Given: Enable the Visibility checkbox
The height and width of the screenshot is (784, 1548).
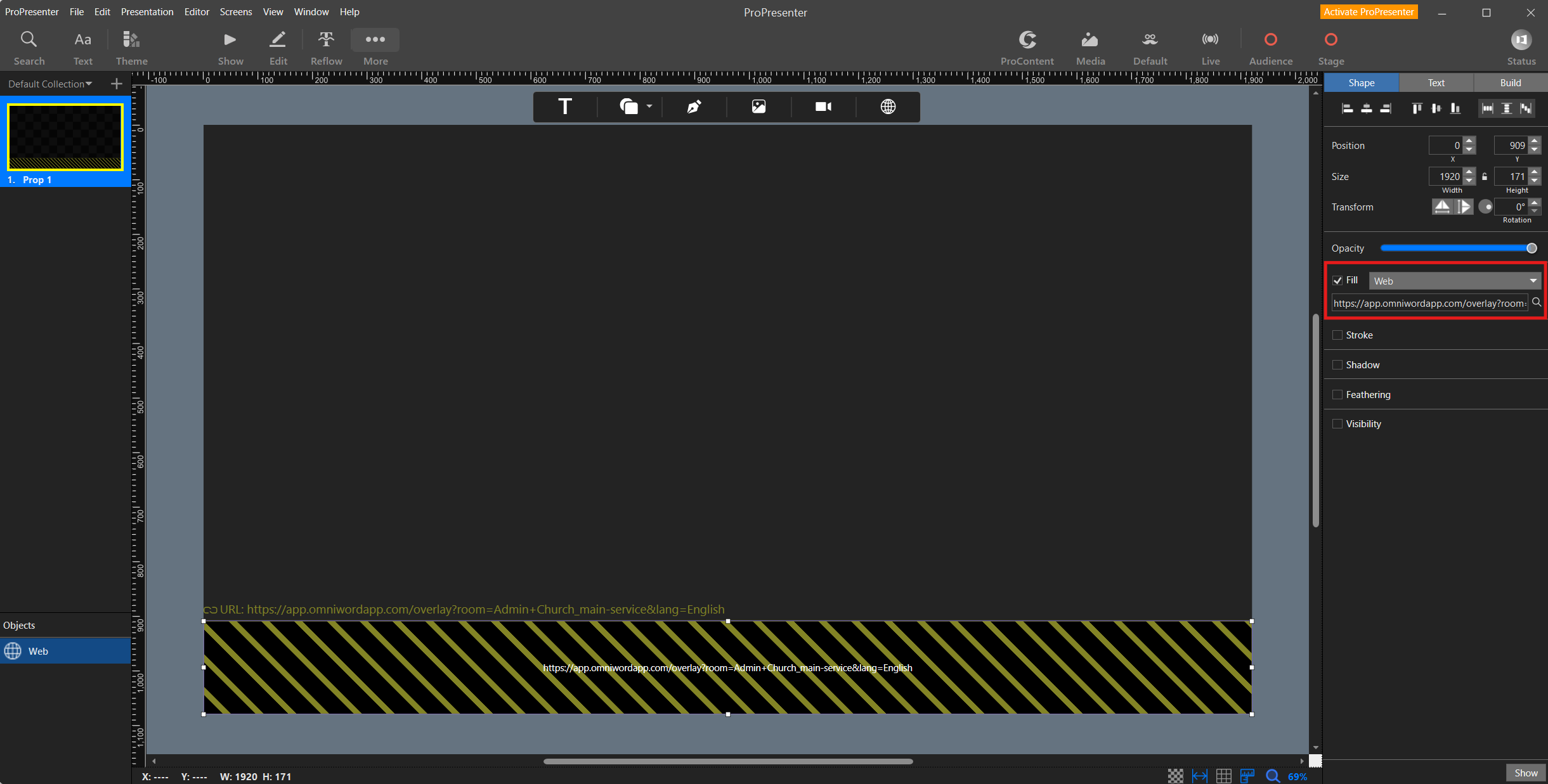Looking at the screenshot, I should click(1337, 423).
